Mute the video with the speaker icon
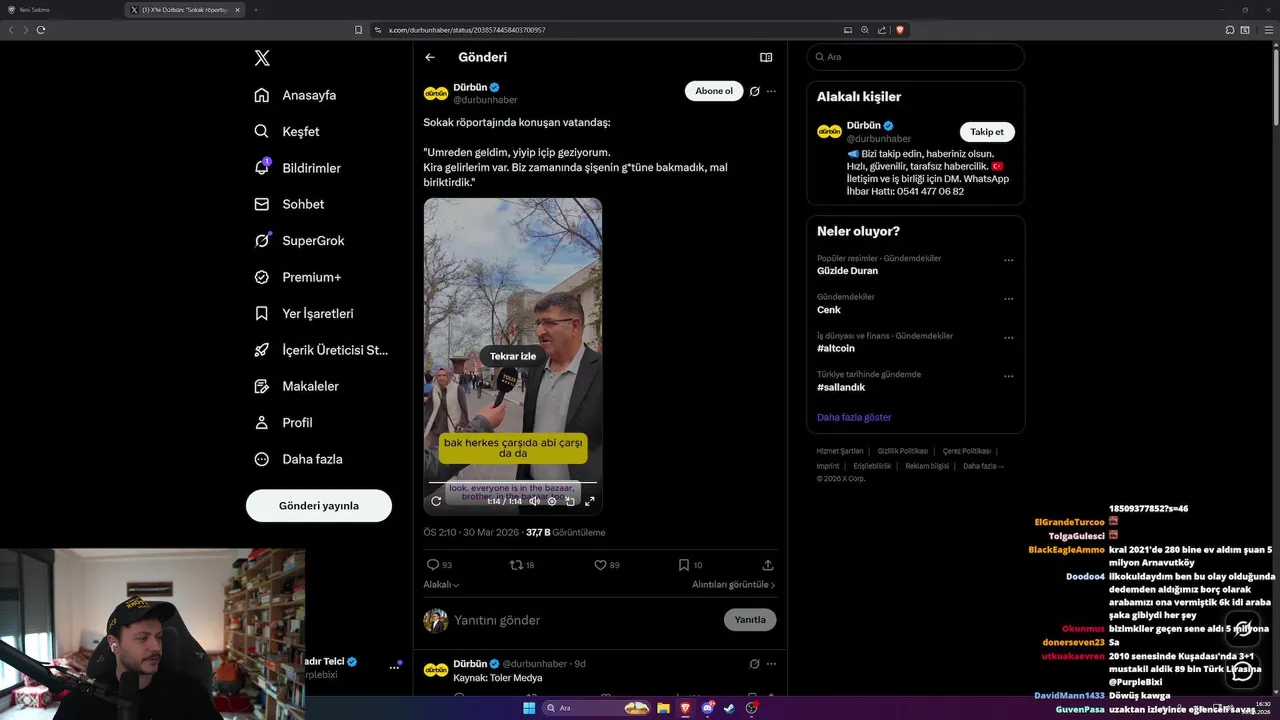This screenshot has width=1280, height=720. coord(534,501)
